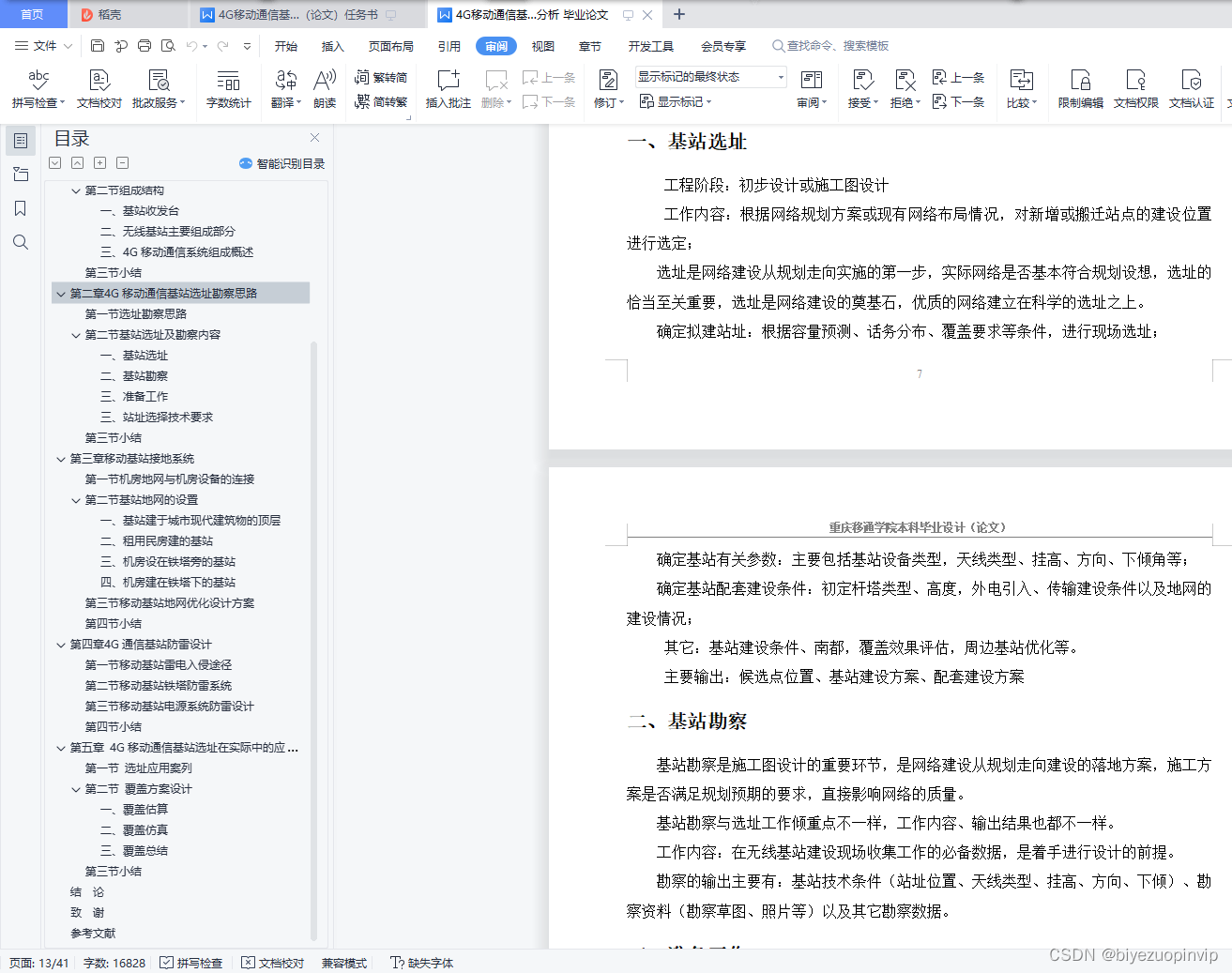This screenshot has height=973, width=1232.
Task: Switch to the 页面布局 ribbon tab
Action: click(391, 46)
